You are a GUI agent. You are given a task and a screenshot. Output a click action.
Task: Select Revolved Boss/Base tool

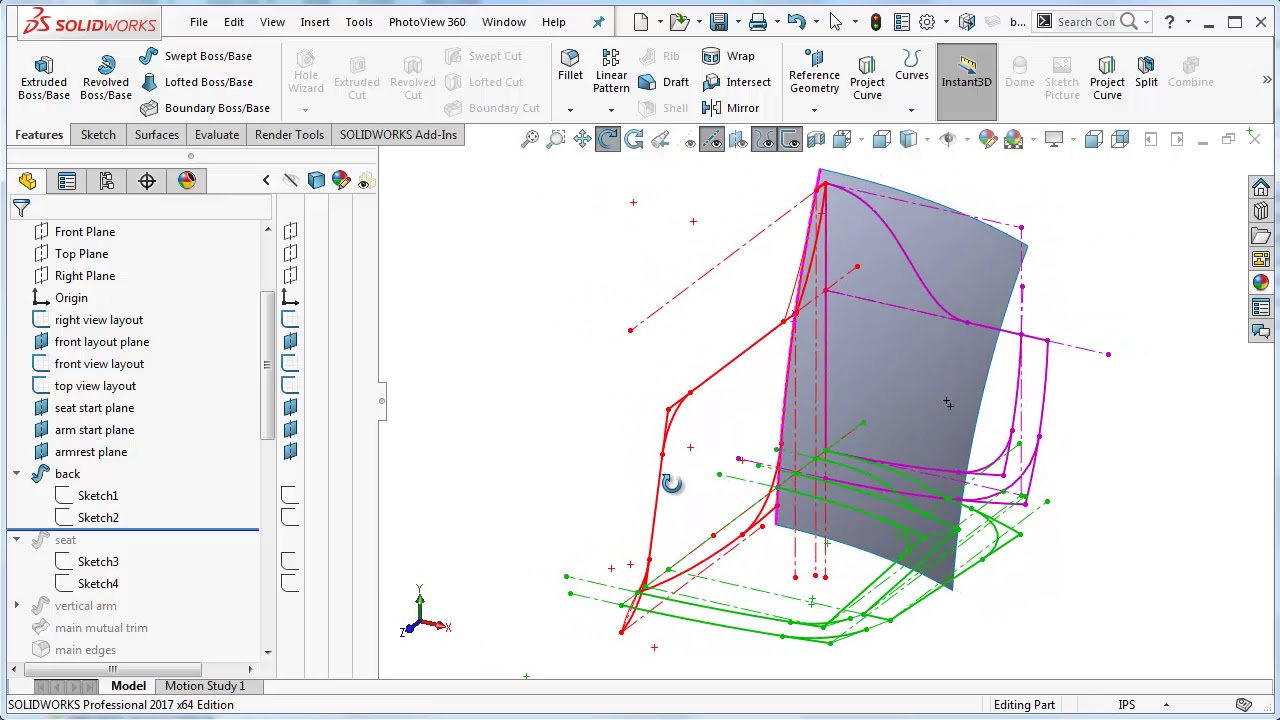[x=106, y=78]
